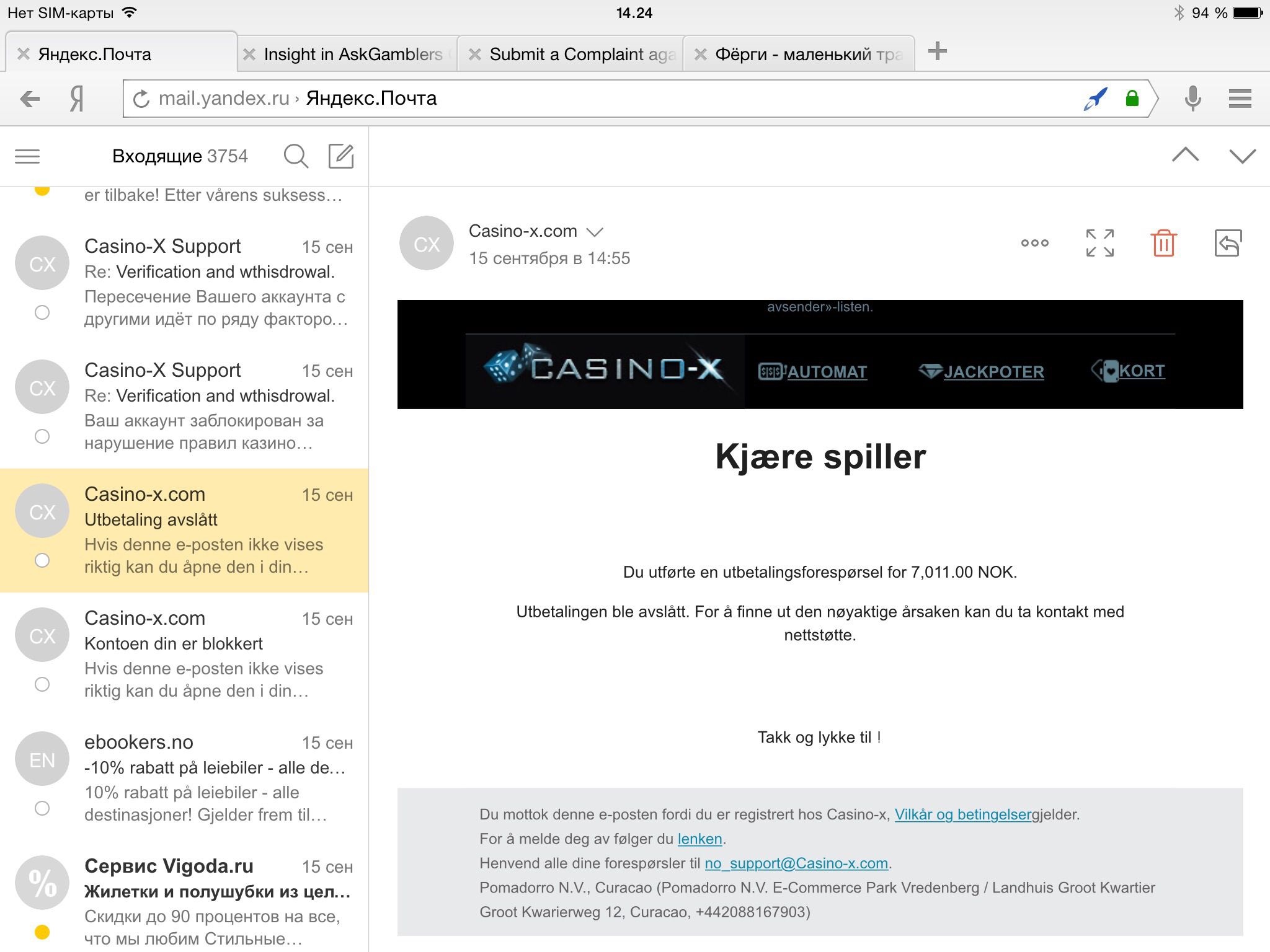The image size is (1270, 952).
Task: Open the Casino-X Support email about Пересечение аккаунта
Action: pyautogui.click(x=184, y=283)
